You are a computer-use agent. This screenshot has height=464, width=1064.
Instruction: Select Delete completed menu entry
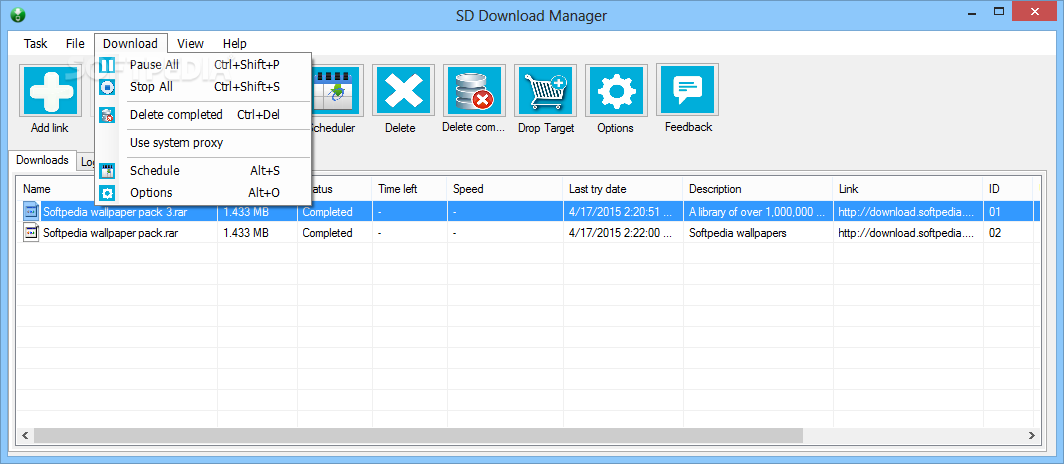coord(203,115)
